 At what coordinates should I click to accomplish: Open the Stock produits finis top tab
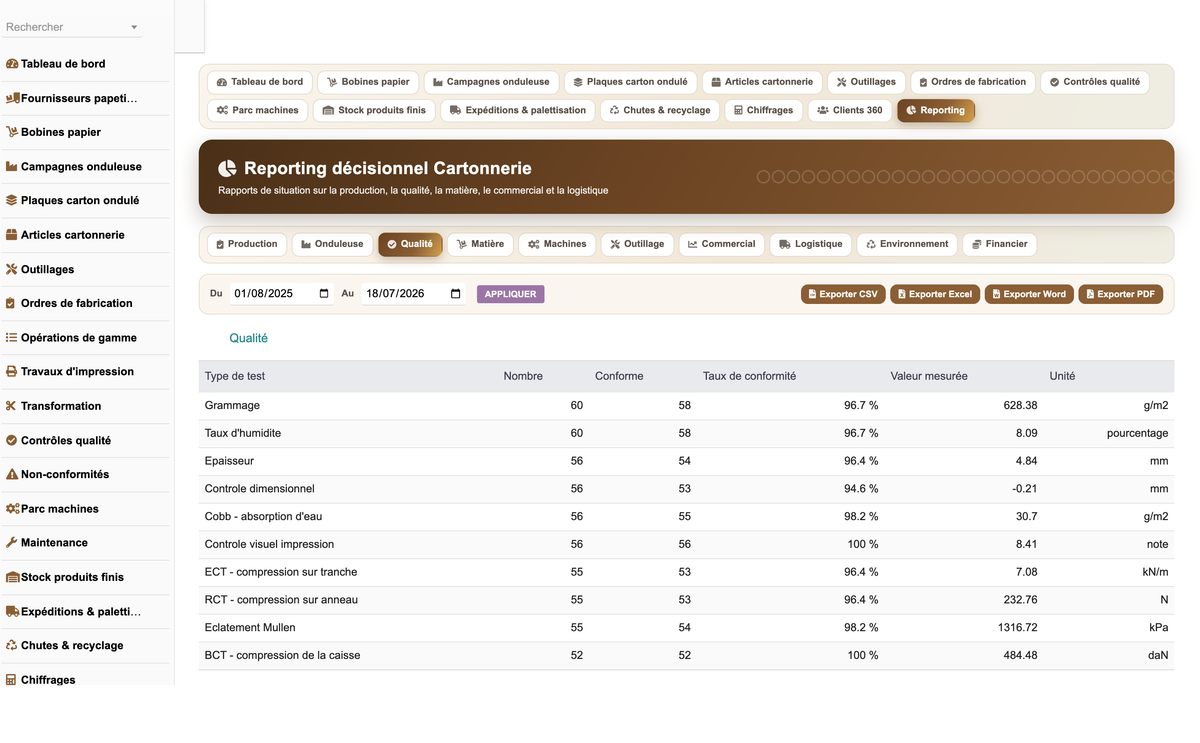374,110
